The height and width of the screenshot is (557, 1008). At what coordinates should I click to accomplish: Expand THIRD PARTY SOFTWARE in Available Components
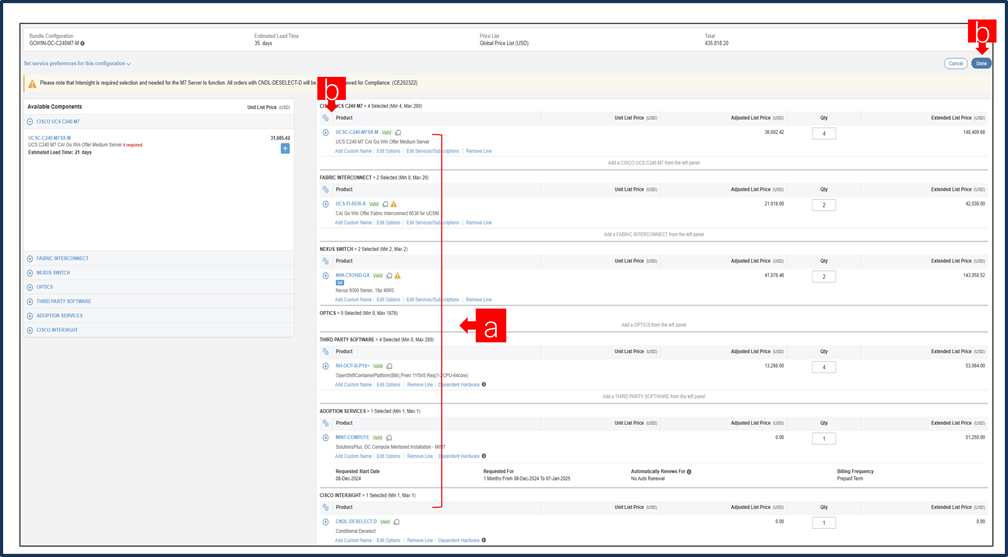30,301
